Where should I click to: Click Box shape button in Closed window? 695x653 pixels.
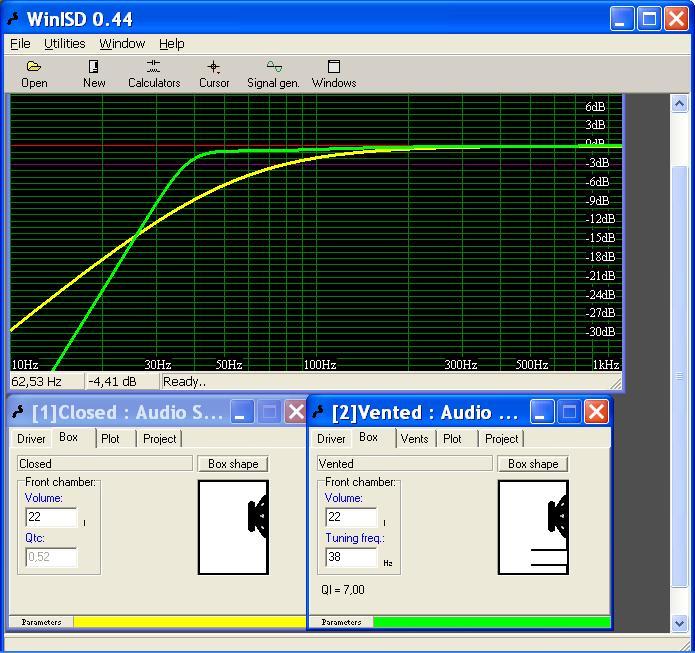click(233, 464)
